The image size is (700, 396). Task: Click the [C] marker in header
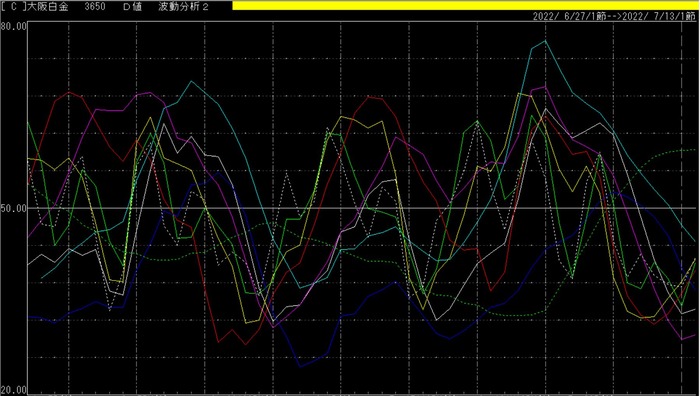(x=13, y=7)
